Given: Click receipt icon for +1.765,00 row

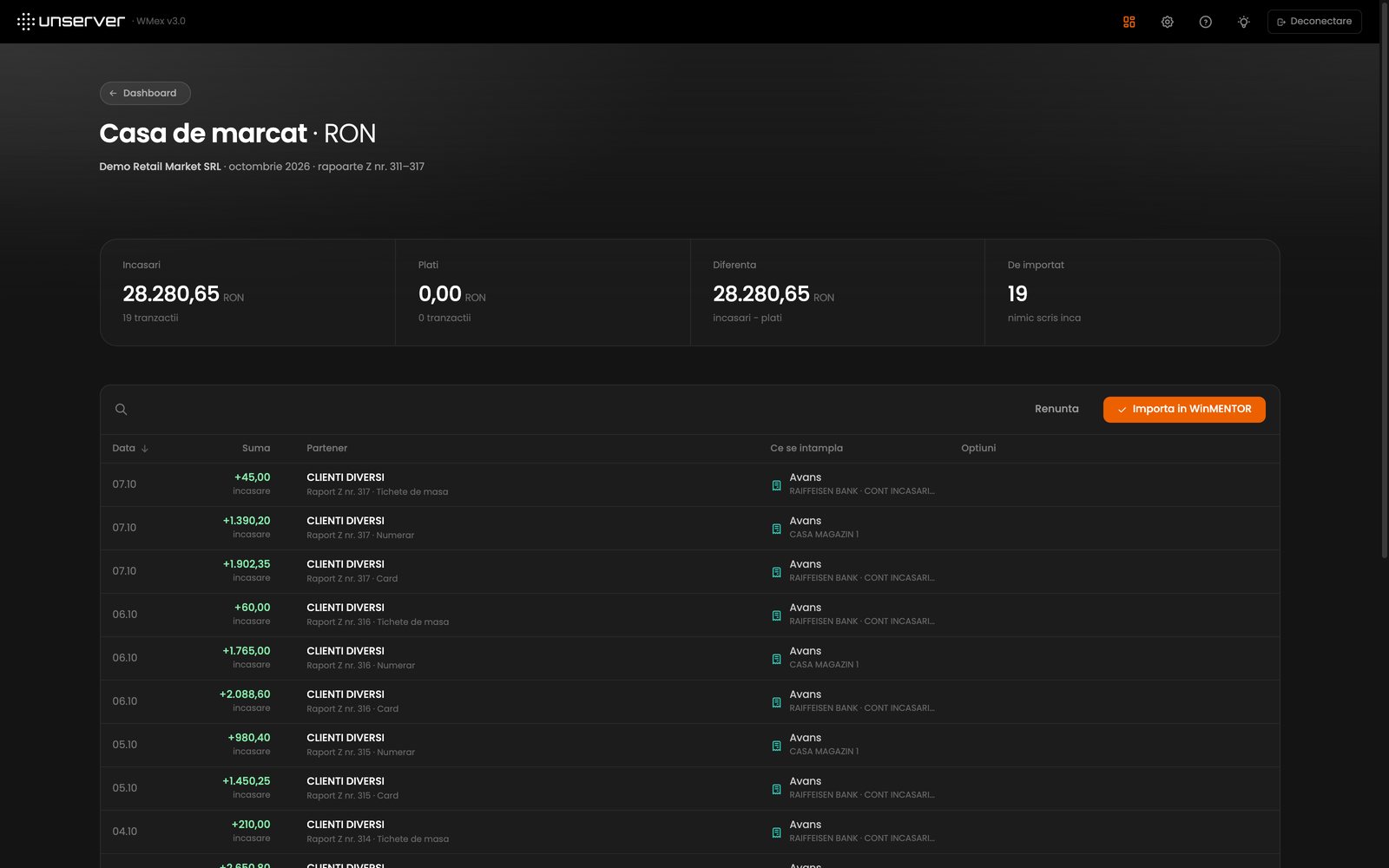Looking at the screenshot, I should 776,659.
